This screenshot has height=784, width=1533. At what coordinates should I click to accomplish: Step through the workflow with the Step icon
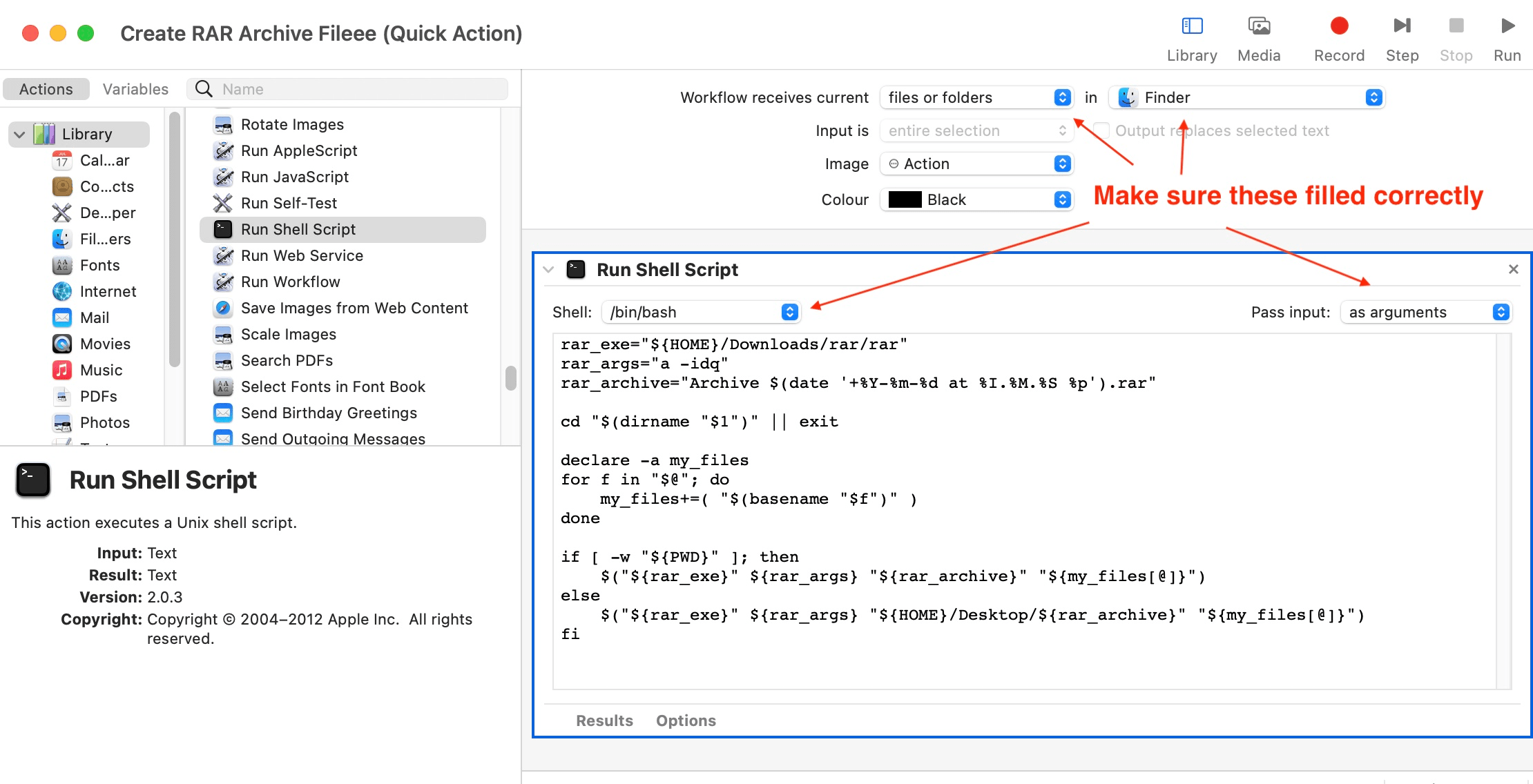click(1402, 28)
